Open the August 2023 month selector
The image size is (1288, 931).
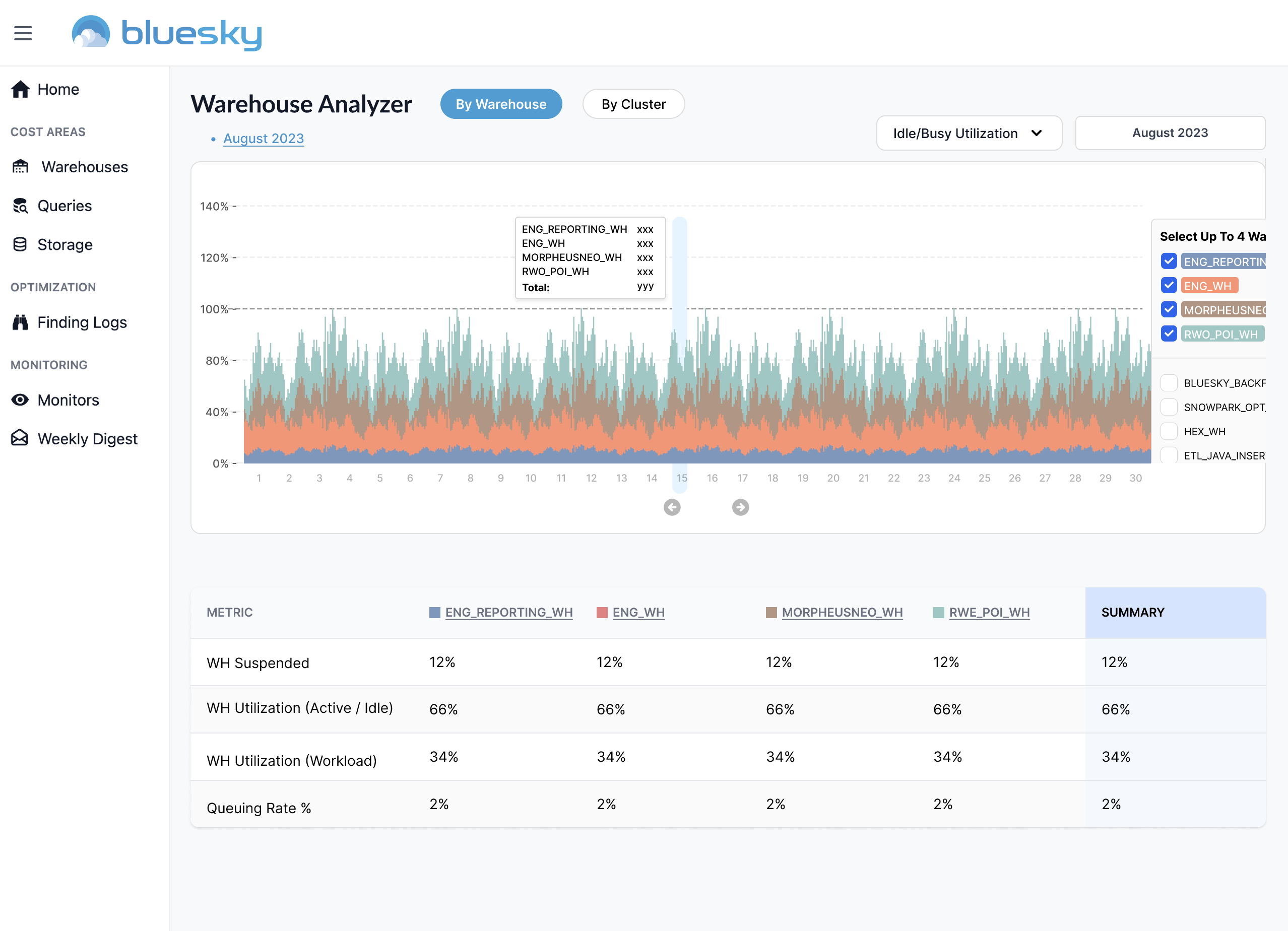[x=1169, y=134]
